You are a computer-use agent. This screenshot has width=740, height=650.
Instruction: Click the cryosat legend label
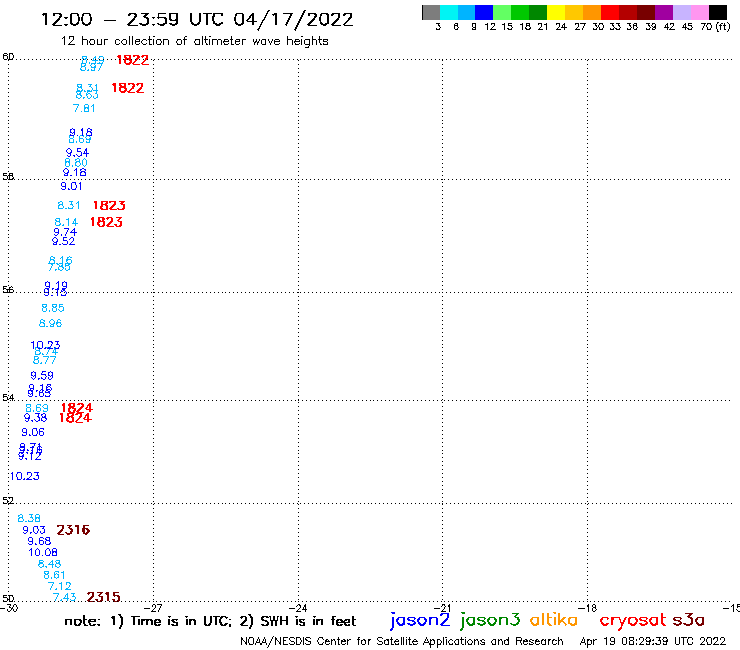click(x=632, y=621)
